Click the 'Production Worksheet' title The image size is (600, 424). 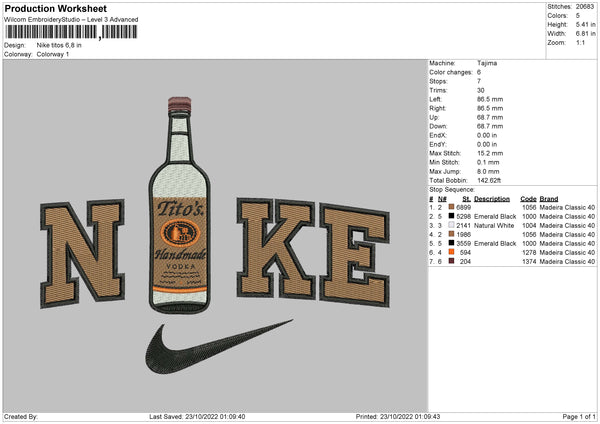point(55,9)
